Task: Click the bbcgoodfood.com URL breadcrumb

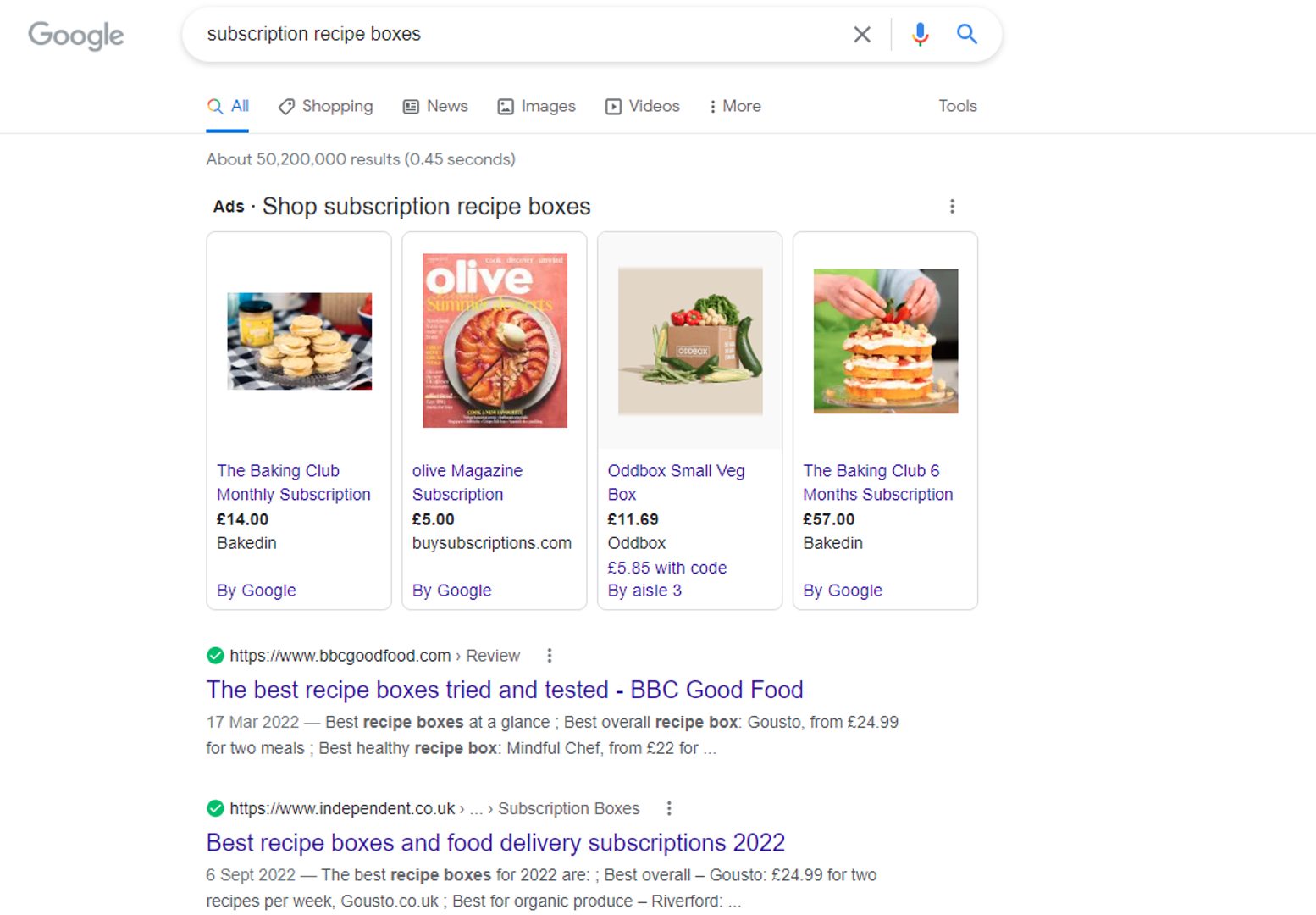Action: pos(374,656)
